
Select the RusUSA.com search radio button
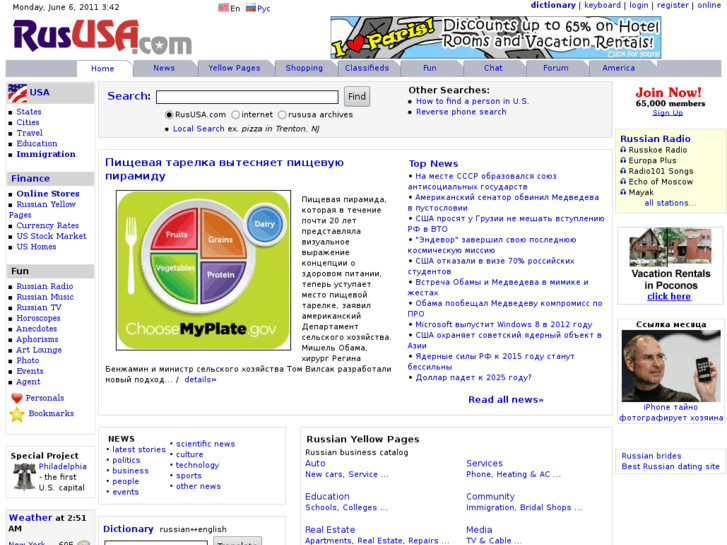point(169,115)
